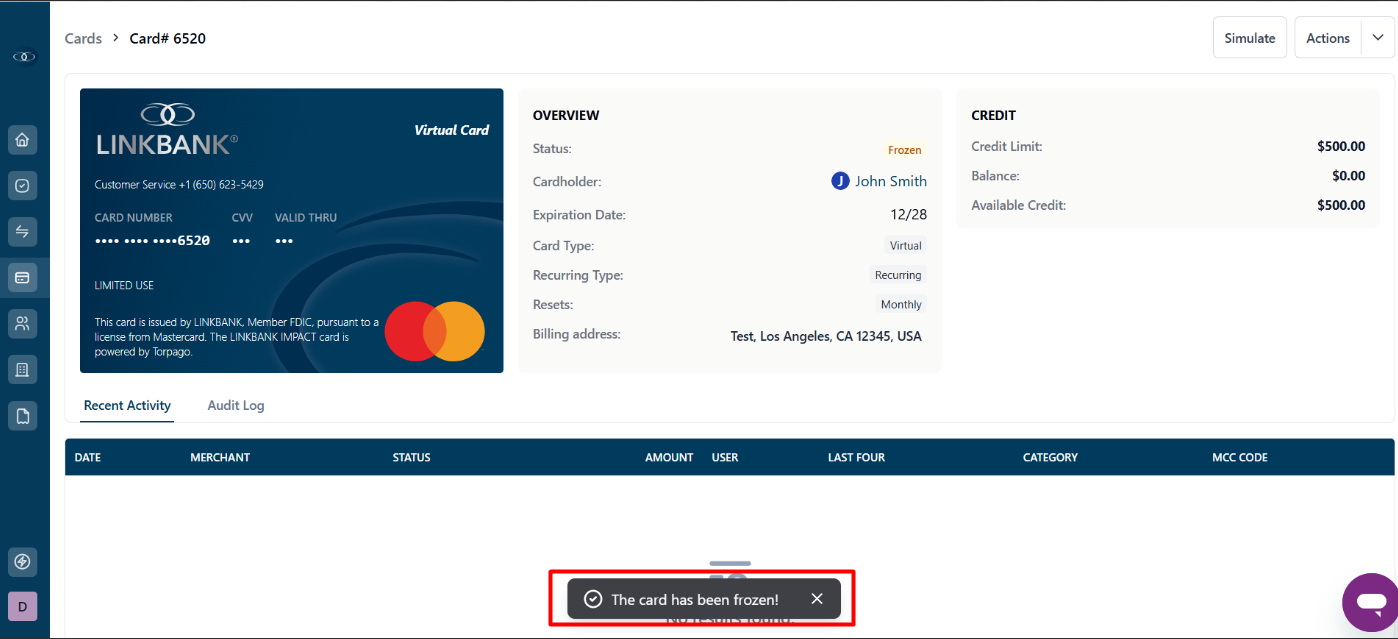Click the Mastercard logo on the card
Viewport: 1398px width, 639px height.
[x=435, y=331]
